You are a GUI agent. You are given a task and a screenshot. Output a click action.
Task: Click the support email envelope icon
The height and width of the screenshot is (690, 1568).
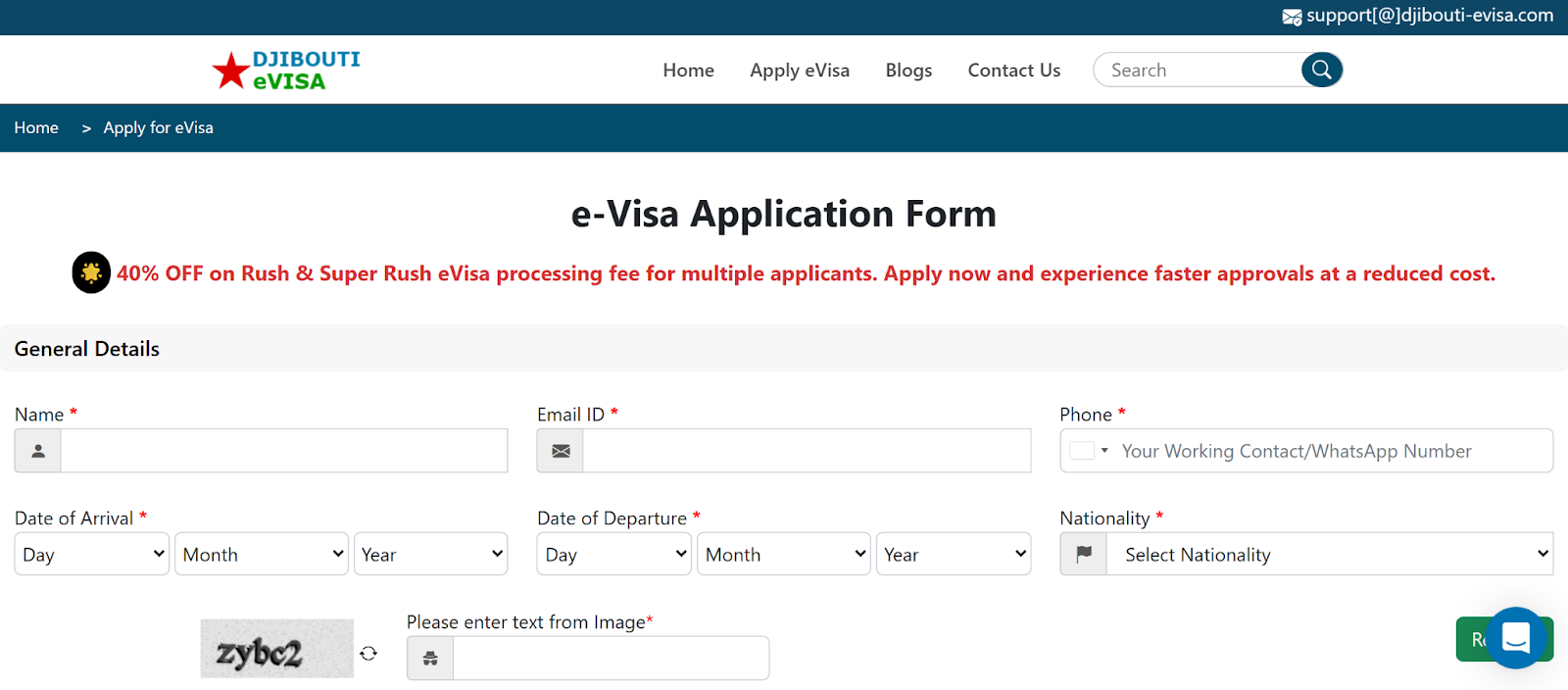click(x=1292, y=17)
